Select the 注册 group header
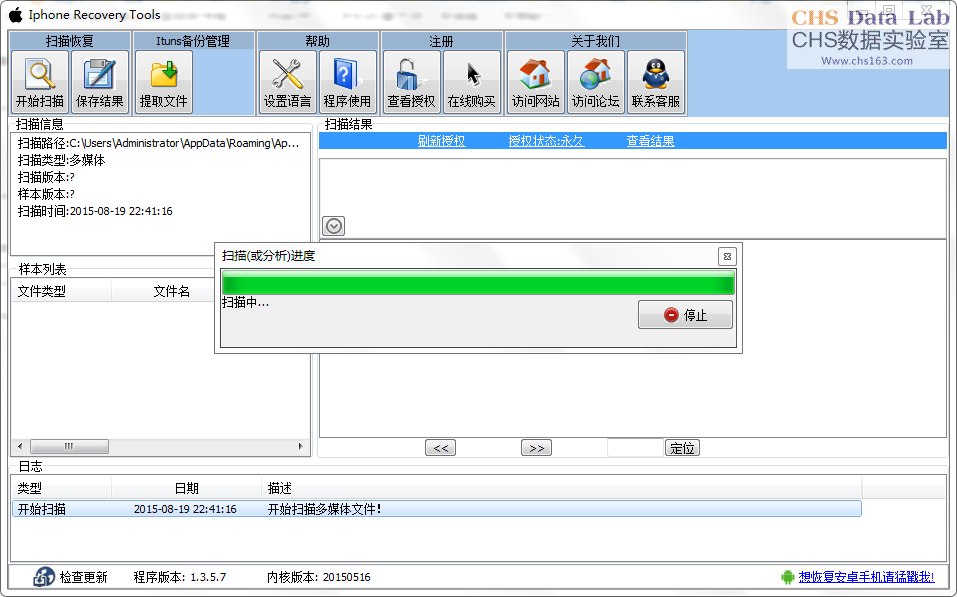Screen dimensions: 957x597 441,41
